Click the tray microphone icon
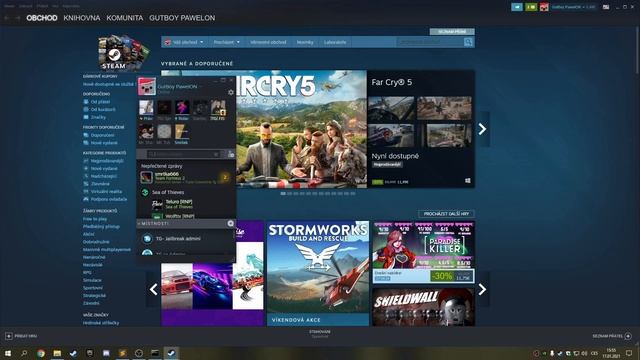This screenshot has height=360, width=640. (x=552, y=353)
